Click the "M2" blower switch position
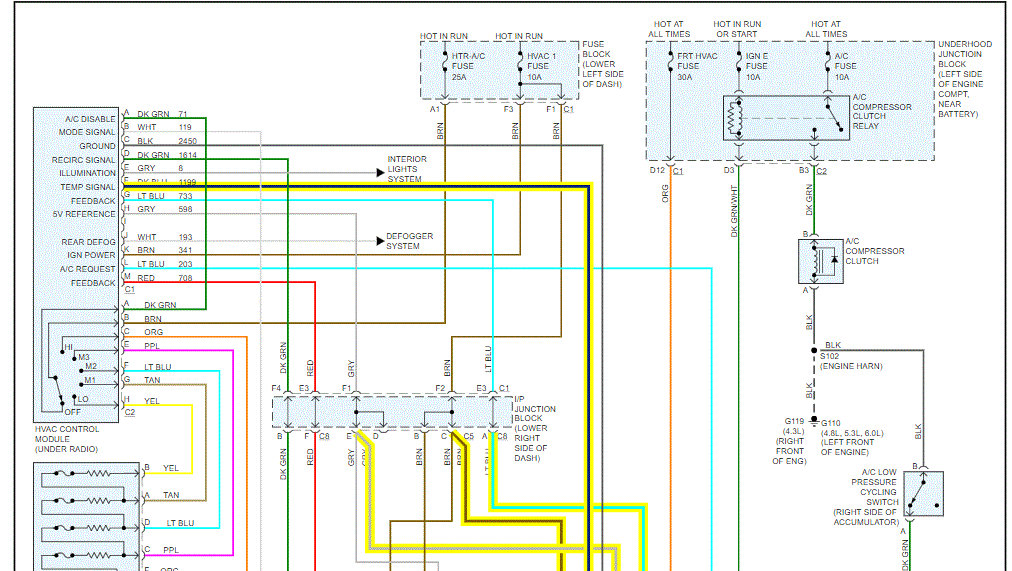Screen dimensions: 1012x571 [91, 366]
